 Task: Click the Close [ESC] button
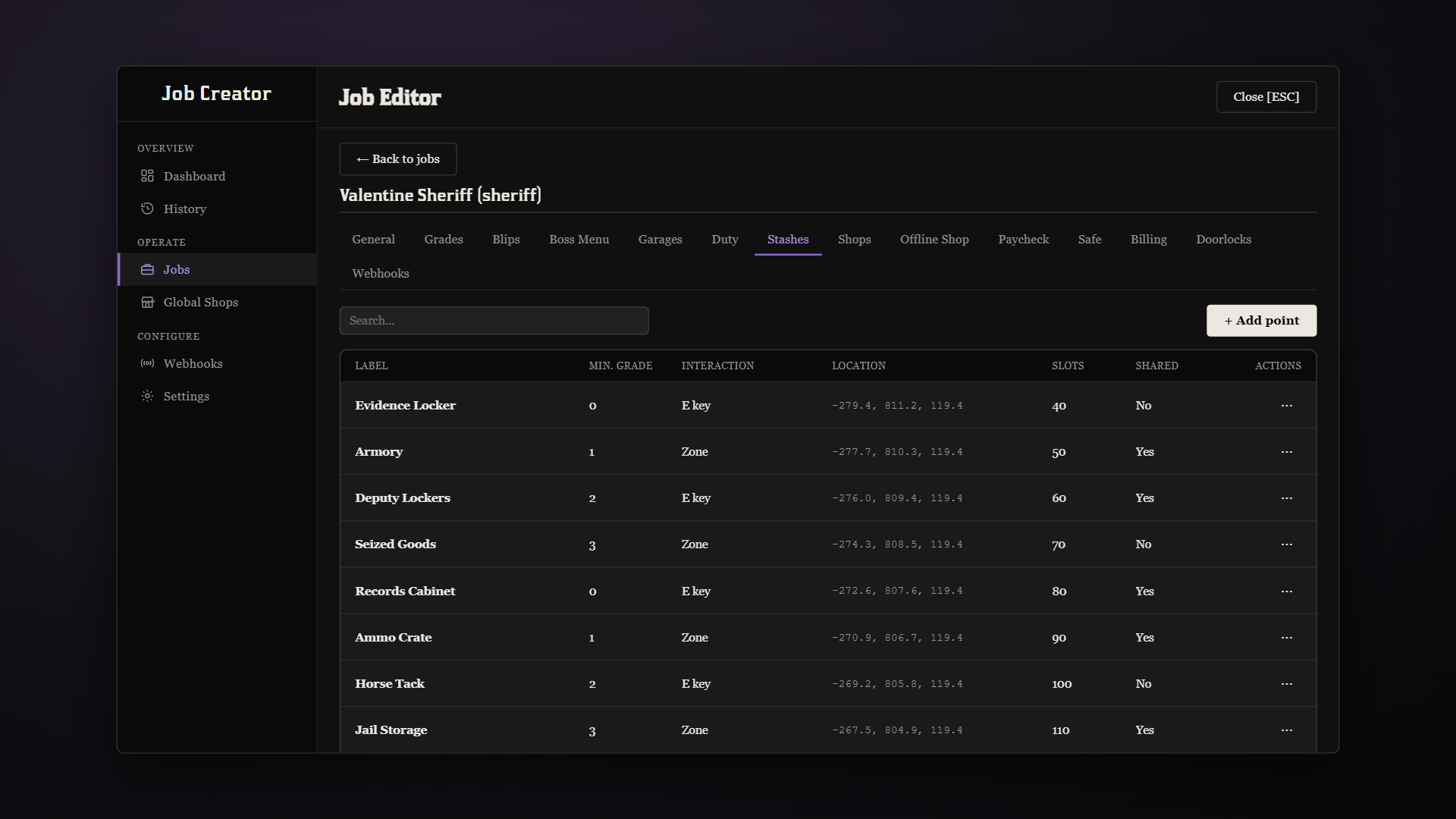coord(1266,97)
